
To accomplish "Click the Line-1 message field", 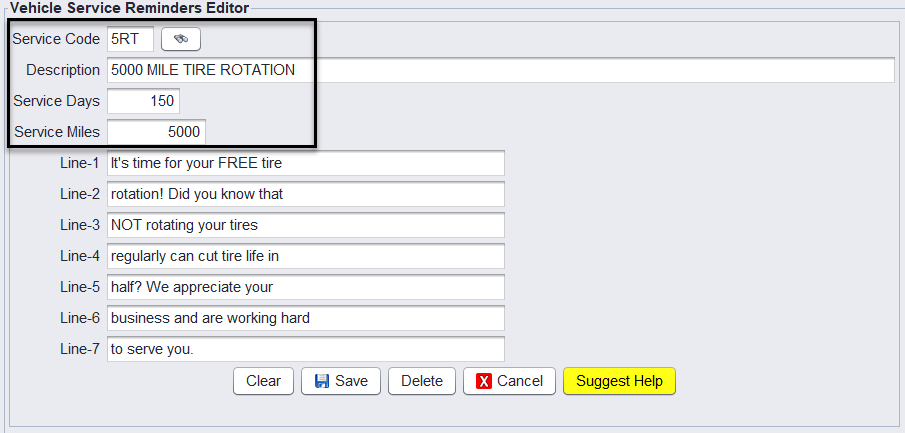I will 305,163.
